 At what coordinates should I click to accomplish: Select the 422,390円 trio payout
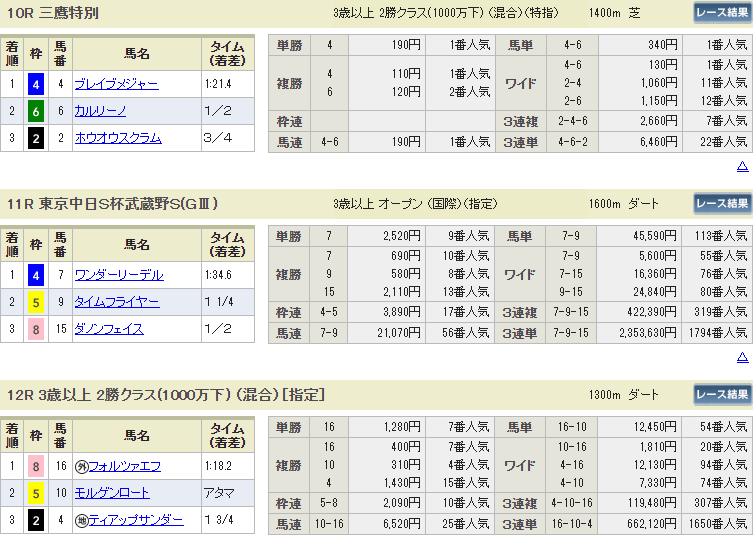point(652,312)
